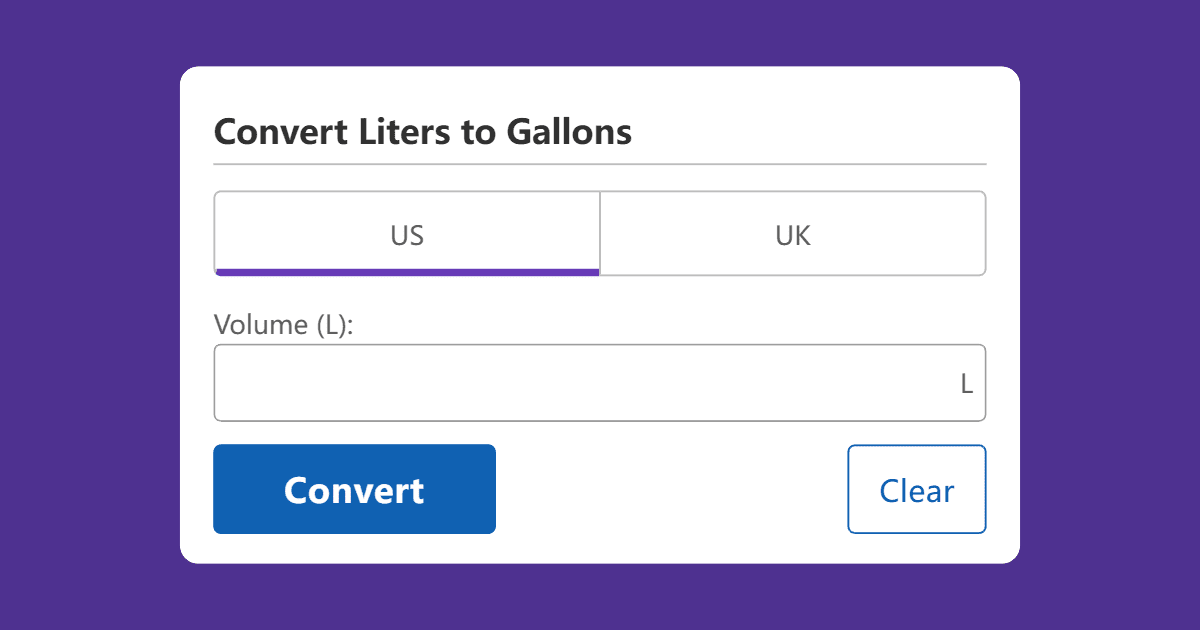This screenshot has height=630, width=1200.
Task: Click the Volume (L) label
Action: (x=283, y=324)
